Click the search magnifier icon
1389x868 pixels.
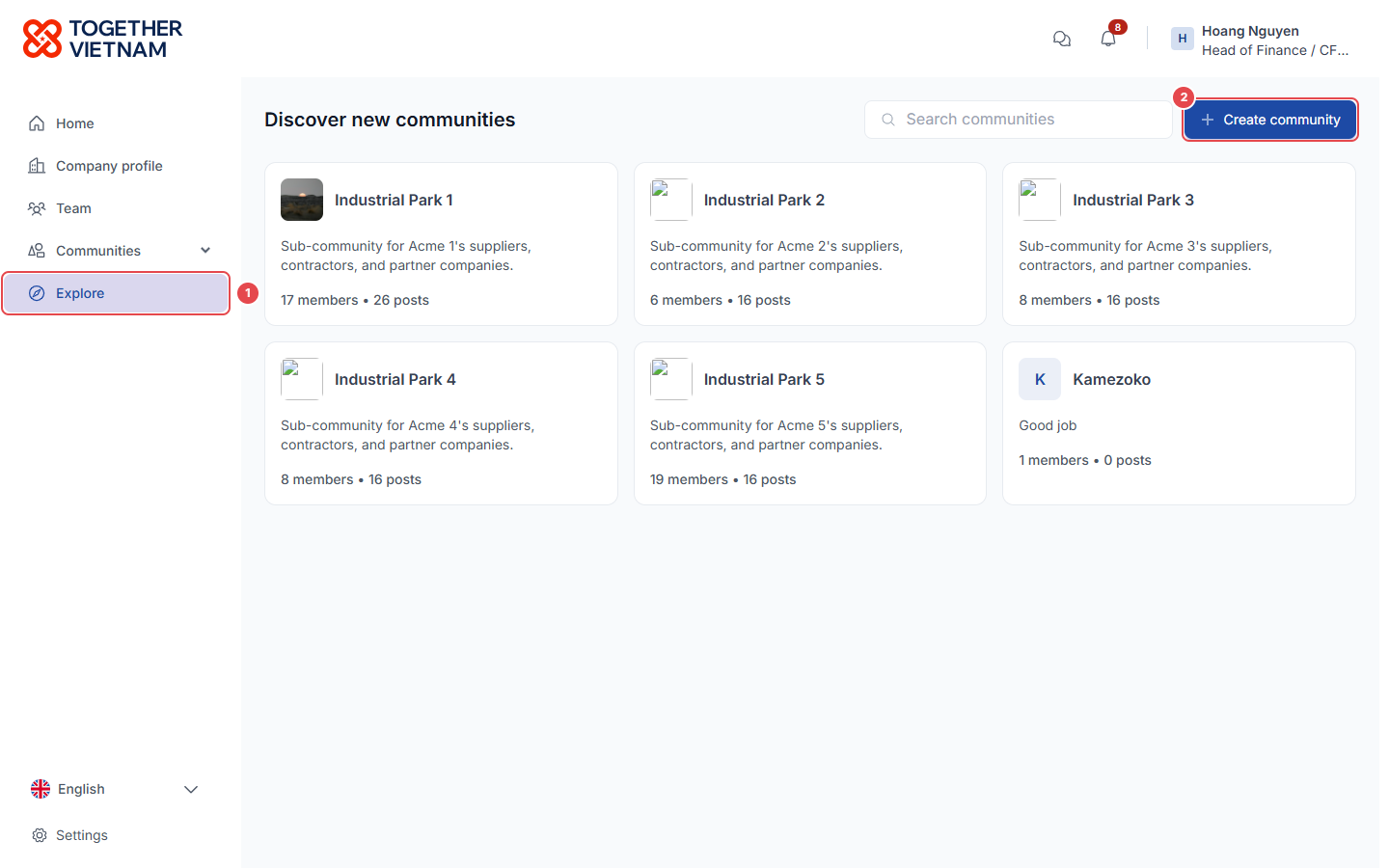tap(888, 120)
